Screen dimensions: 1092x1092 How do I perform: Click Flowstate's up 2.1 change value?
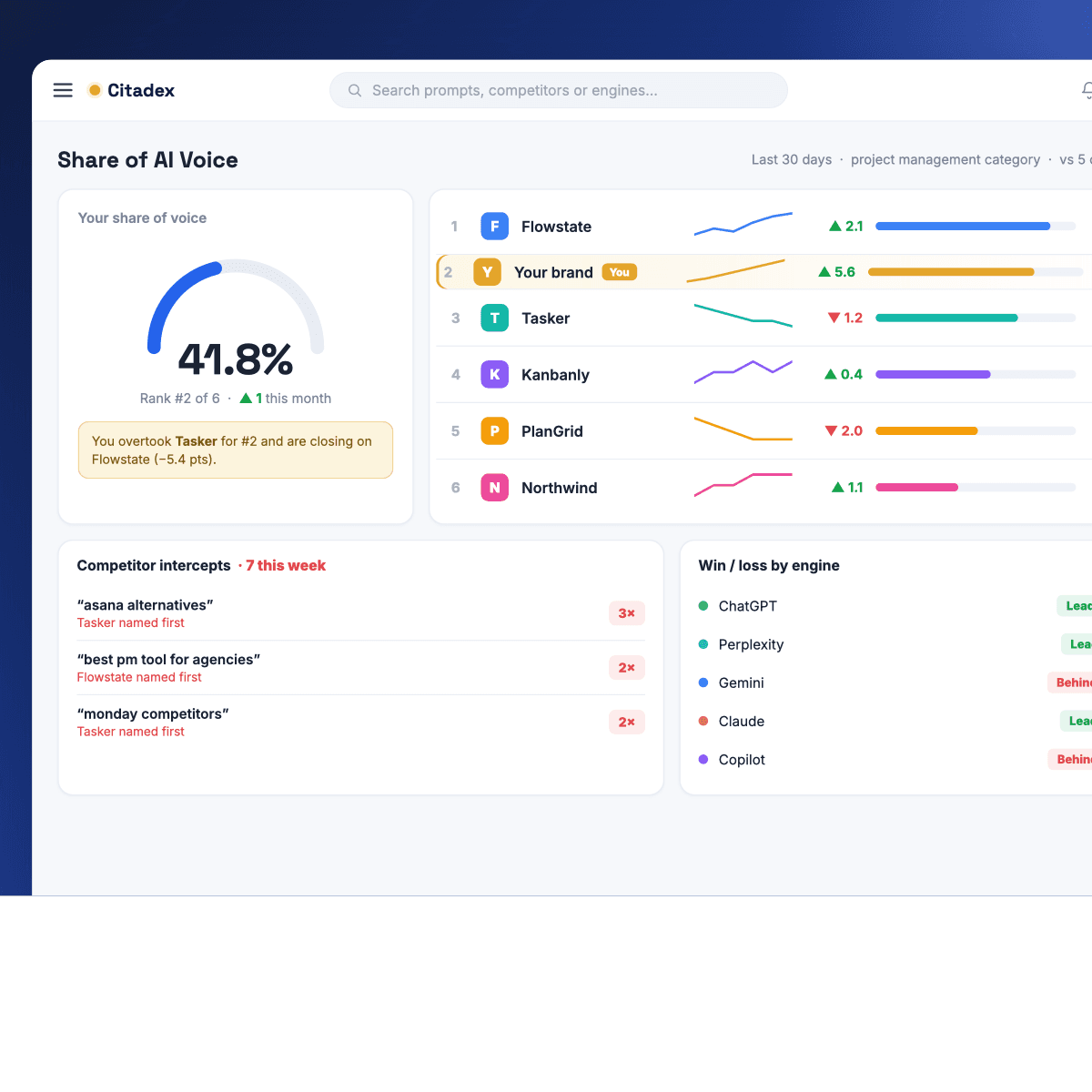point(846,226)
